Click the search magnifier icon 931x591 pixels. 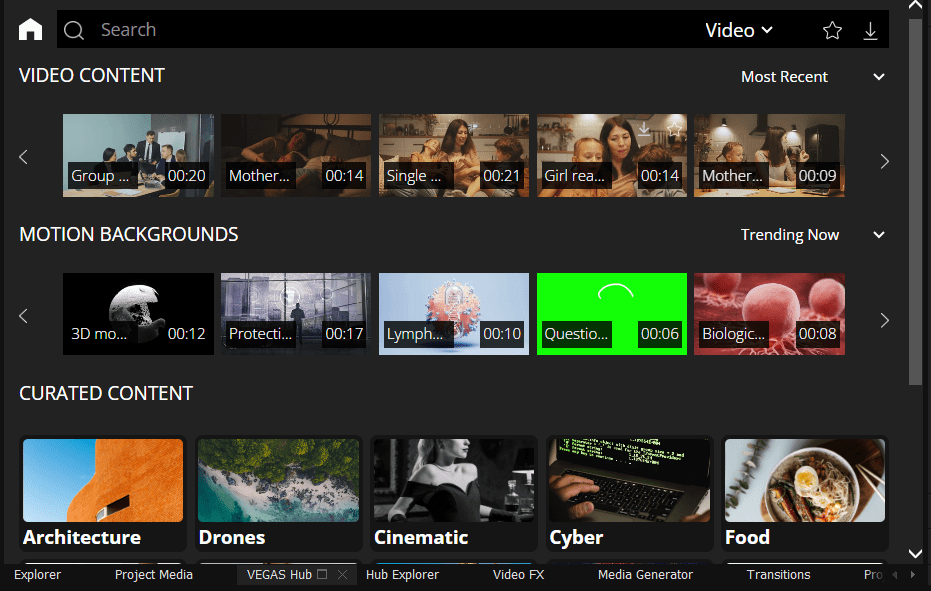coord(74,30)
